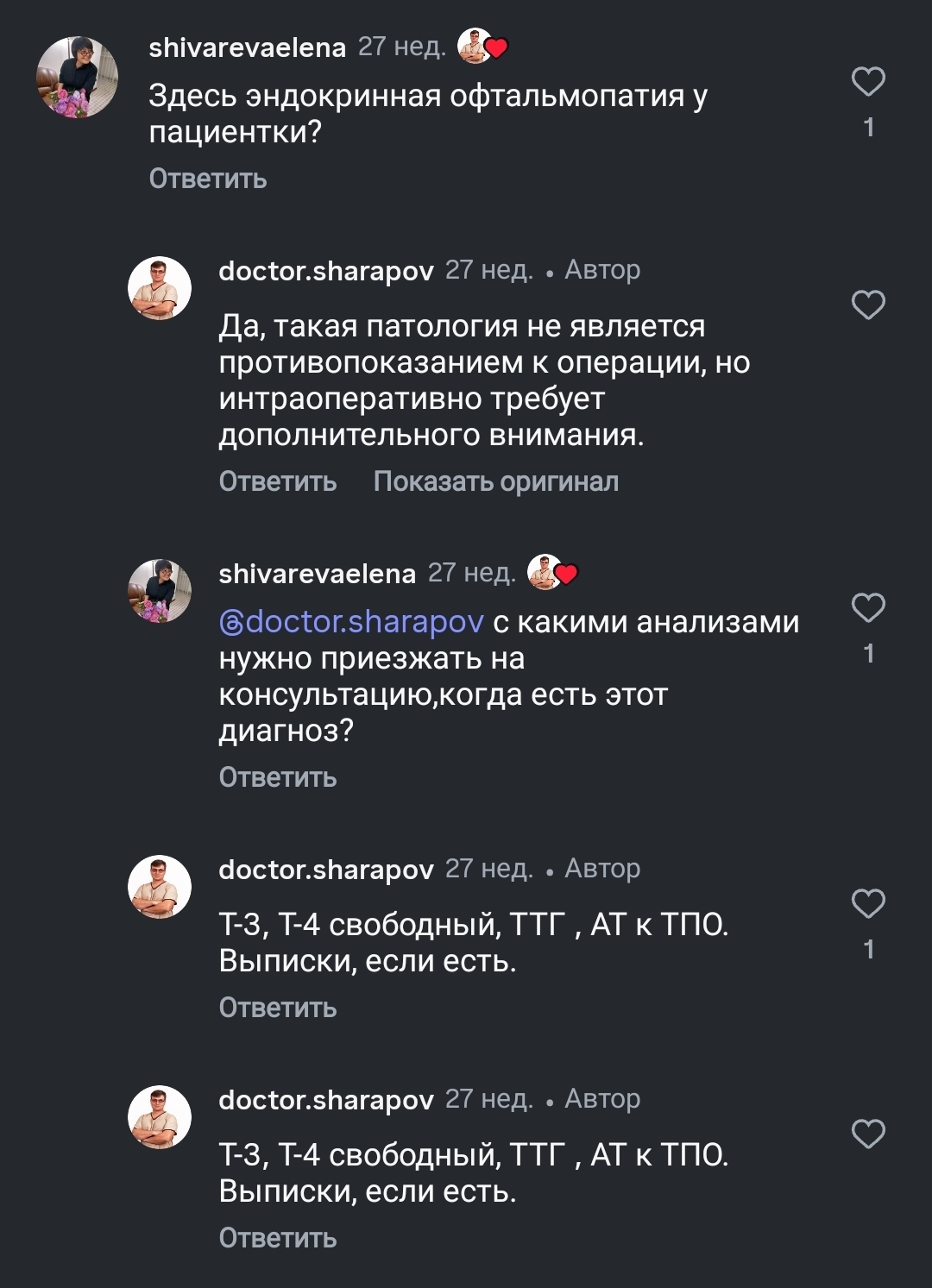
Task: Open the @doctor.sharapov mention link
Action: pos(352,622)
